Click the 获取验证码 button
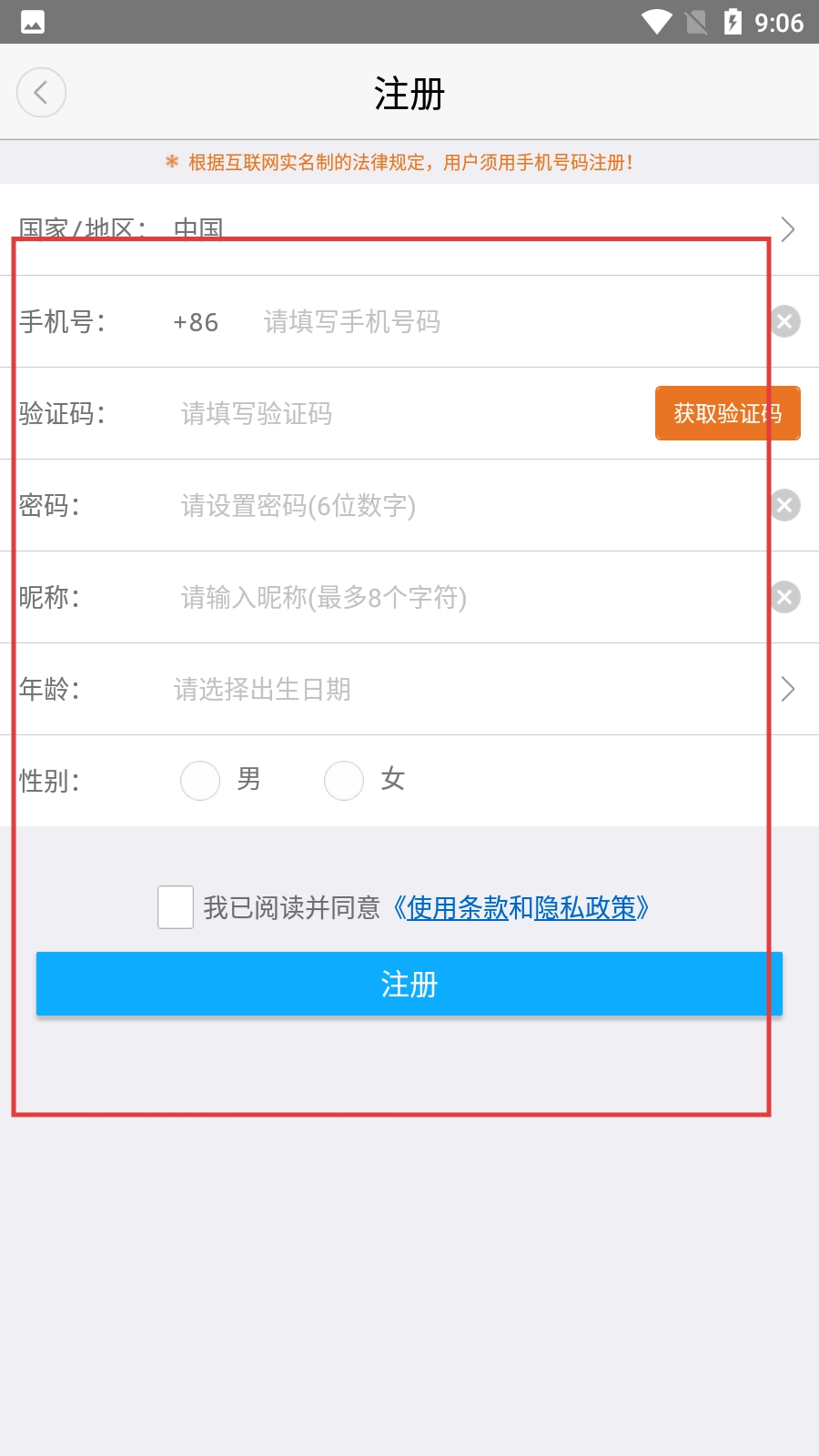Viewport: 819px width, 1456px height. coord(728,413)
